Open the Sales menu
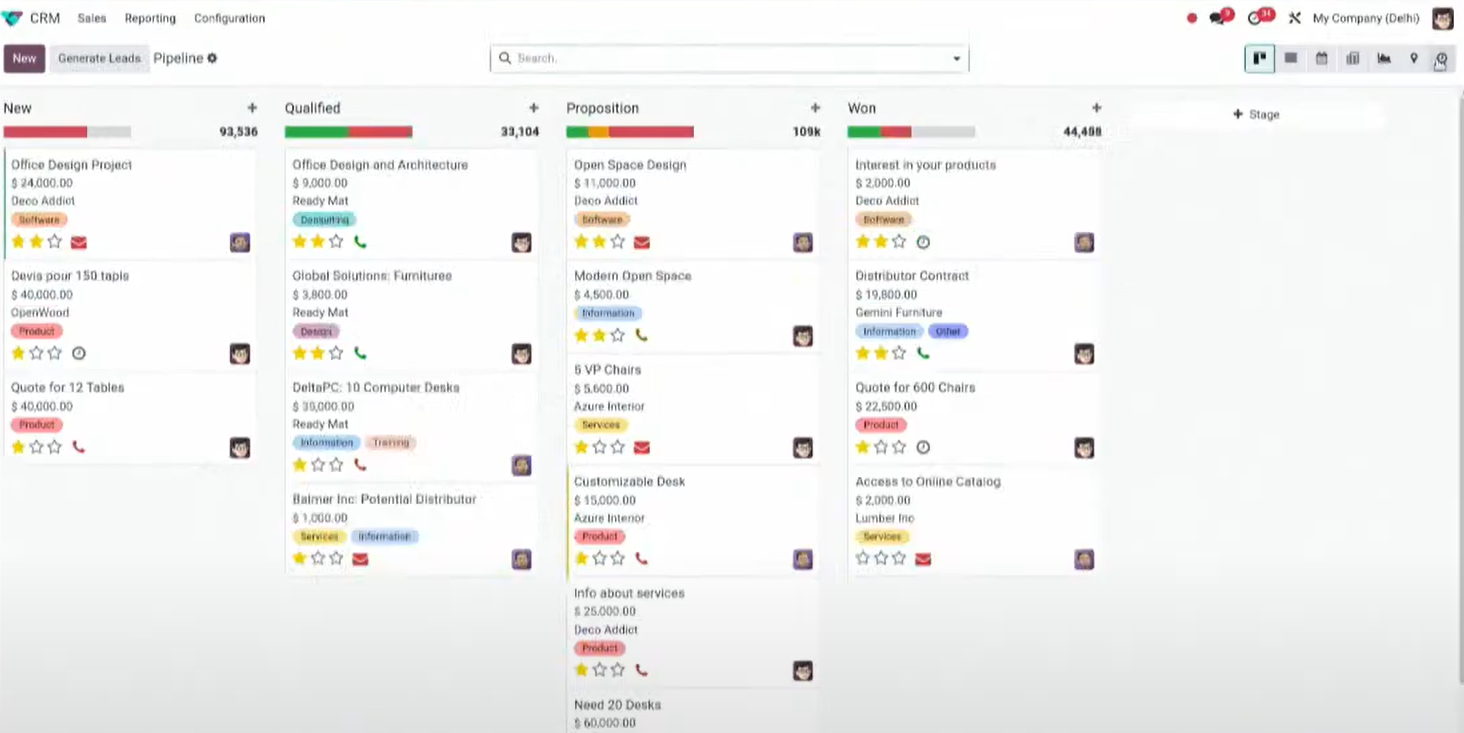The width and height of the screenshot is (1464, 733). [x=92, y=18]
